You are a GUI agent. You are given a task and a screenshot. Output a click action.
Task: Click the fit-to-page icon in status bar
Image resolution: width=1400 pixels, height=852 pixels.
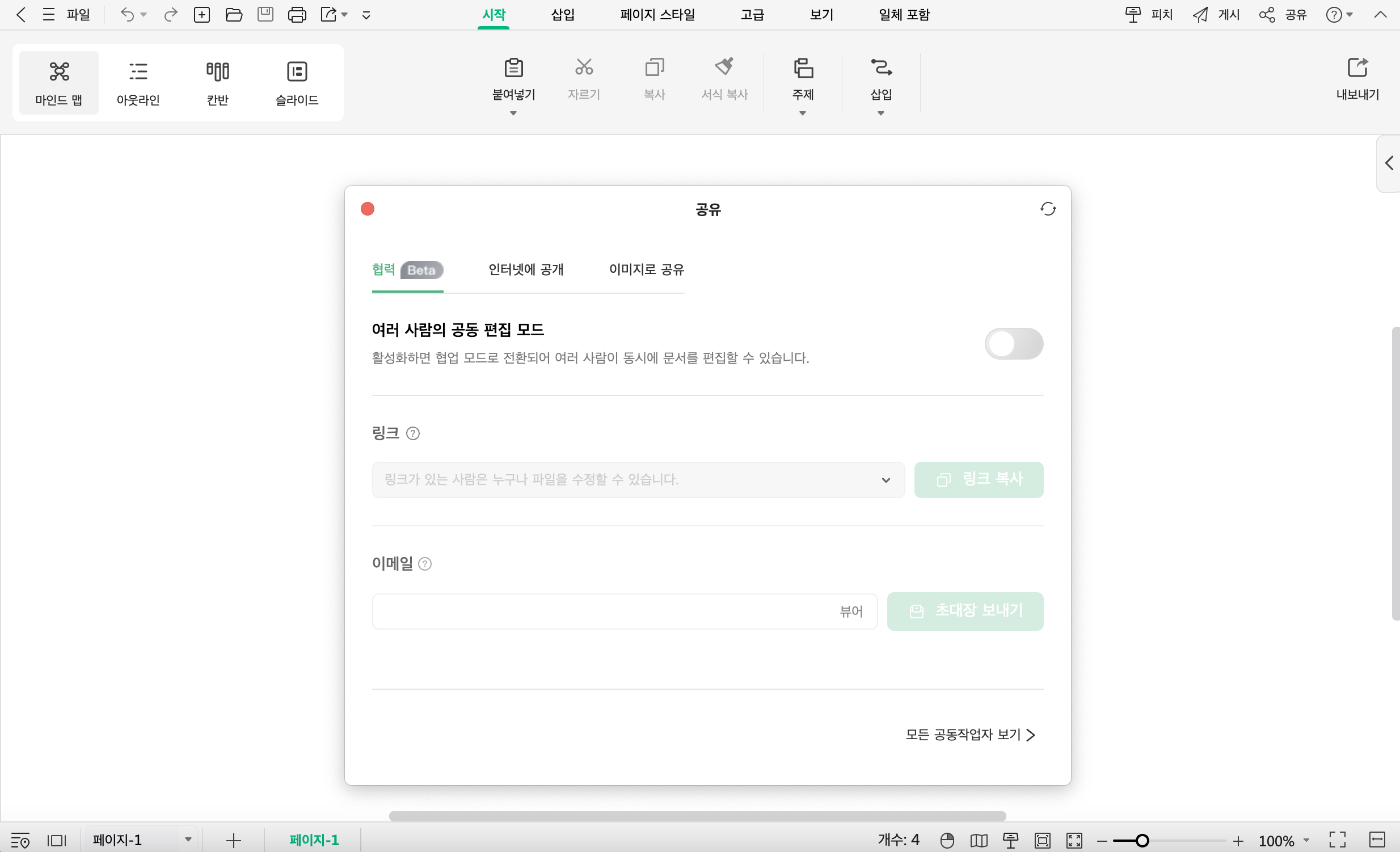1042,840
